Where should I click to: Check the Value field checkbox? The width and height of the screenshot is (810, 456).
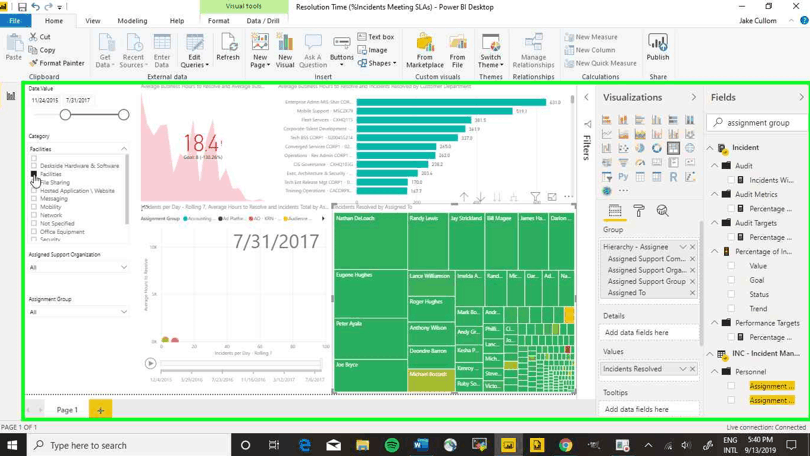pos(731,266)
